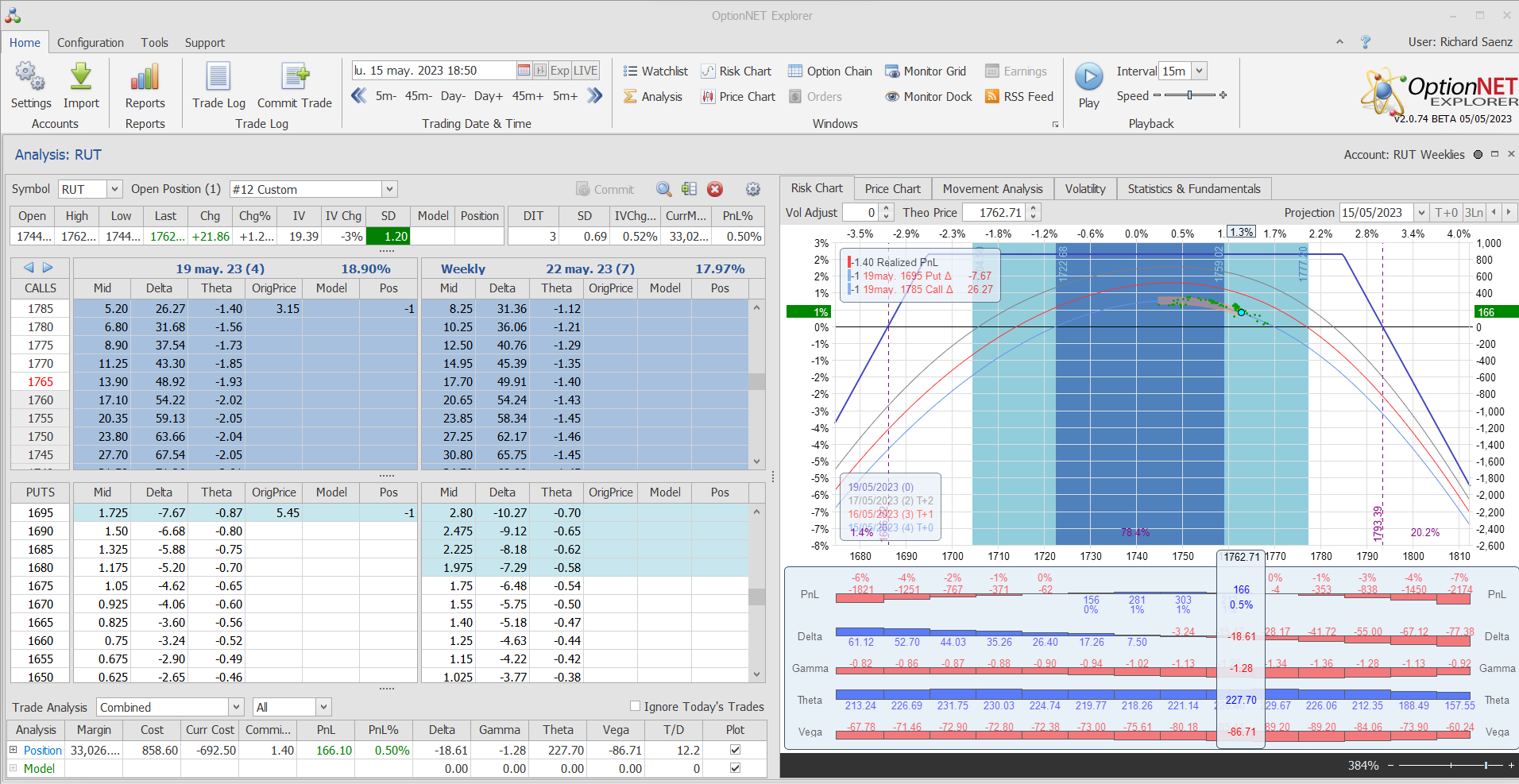Image resolution: width=1519 pixels, height=784 pixels.
Task: Toggle Plot checkbox for Model row
Action: (x=735, y=768)
